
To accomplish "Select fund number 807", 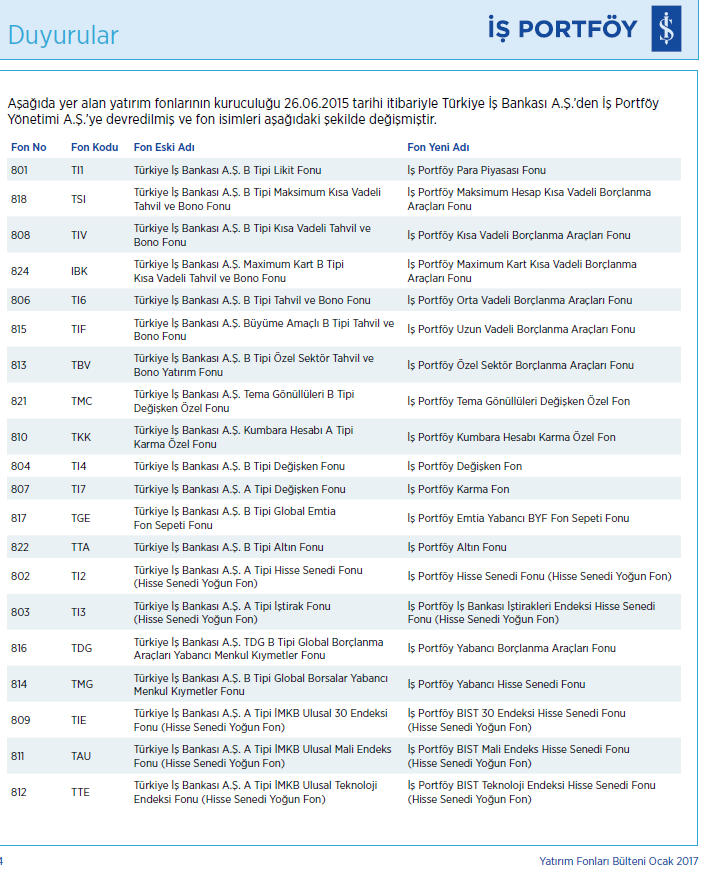I will 20,489.
